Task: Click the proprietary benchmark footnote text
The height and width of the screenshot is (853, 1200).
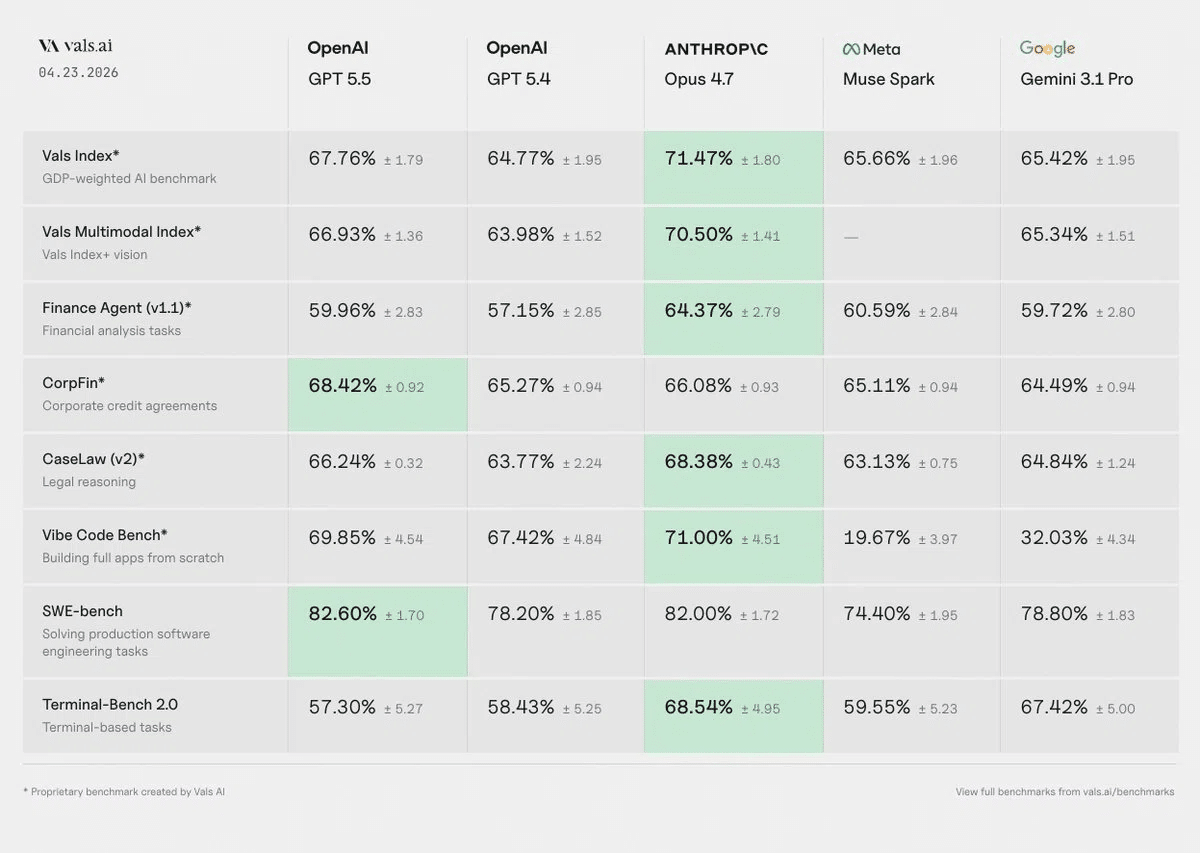Action: [x=124, y=792]
